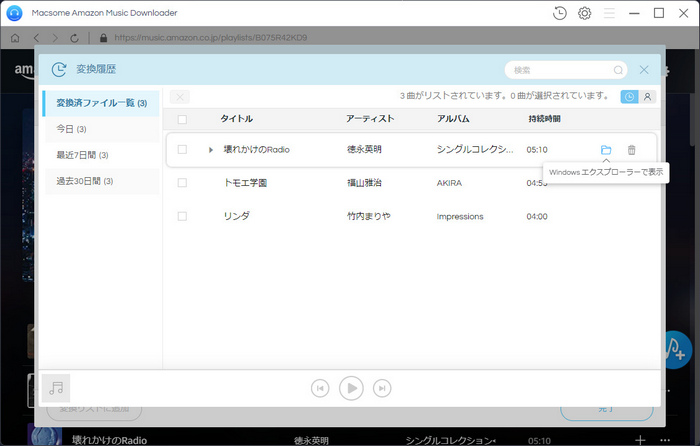Delete 壊れかけのRadio with trash icon
This screenshot has width=700, height=446.
(x=631, y=150)
